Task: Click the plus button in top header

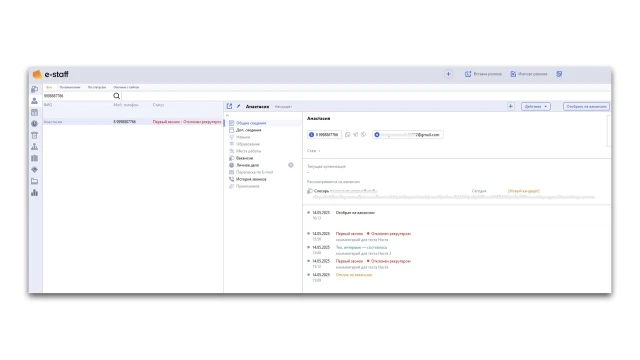Action: 448,74
